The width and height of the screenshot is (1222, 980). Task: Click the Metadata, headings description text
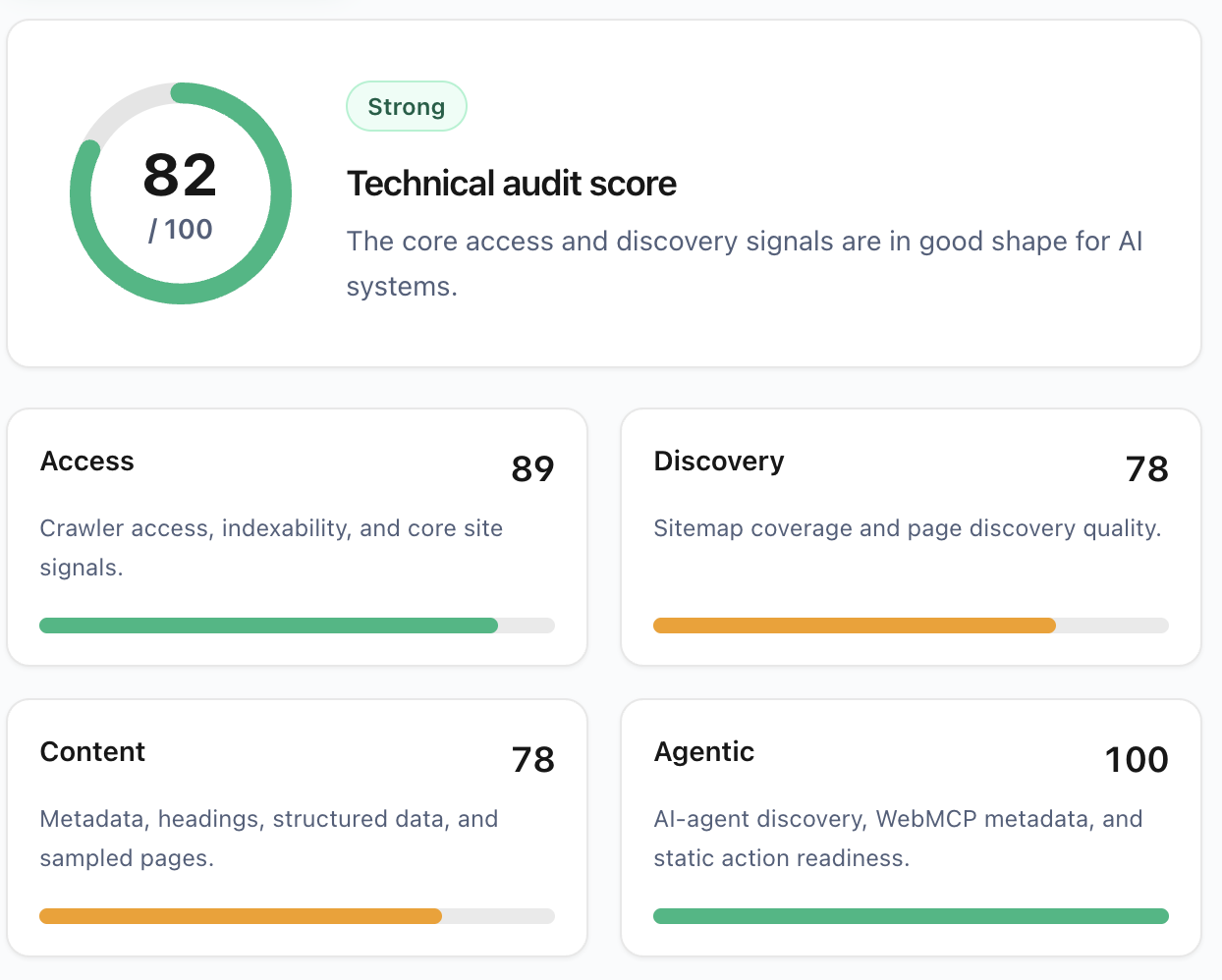[269, 839]
